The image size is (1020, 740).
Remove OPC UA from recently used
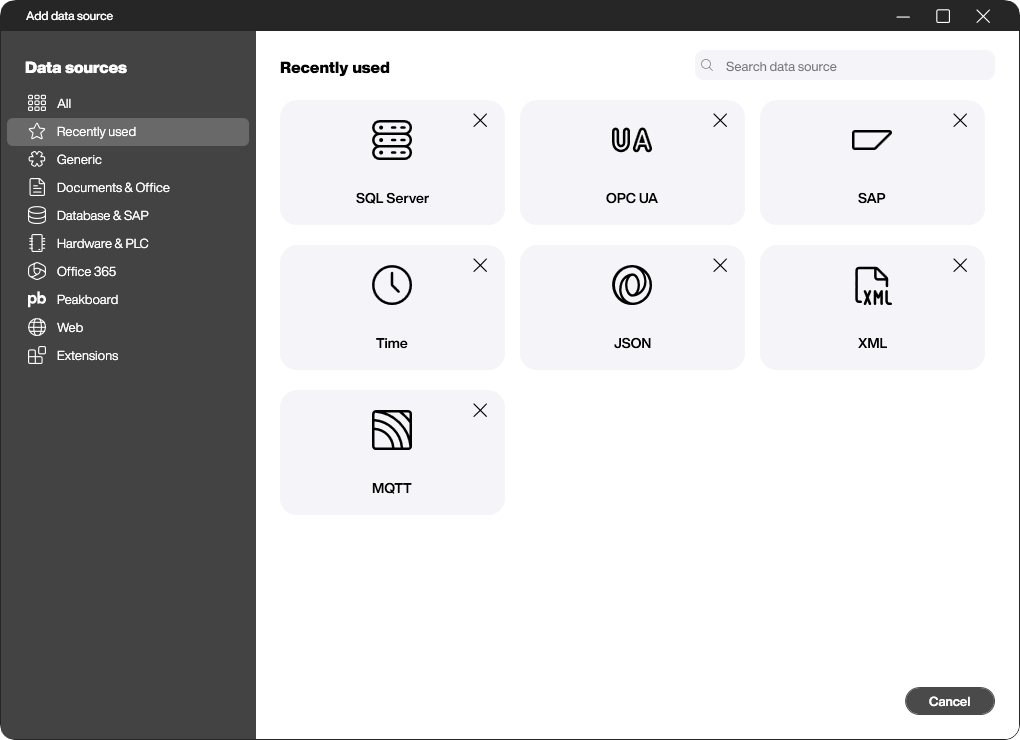(x=720, y=120)
